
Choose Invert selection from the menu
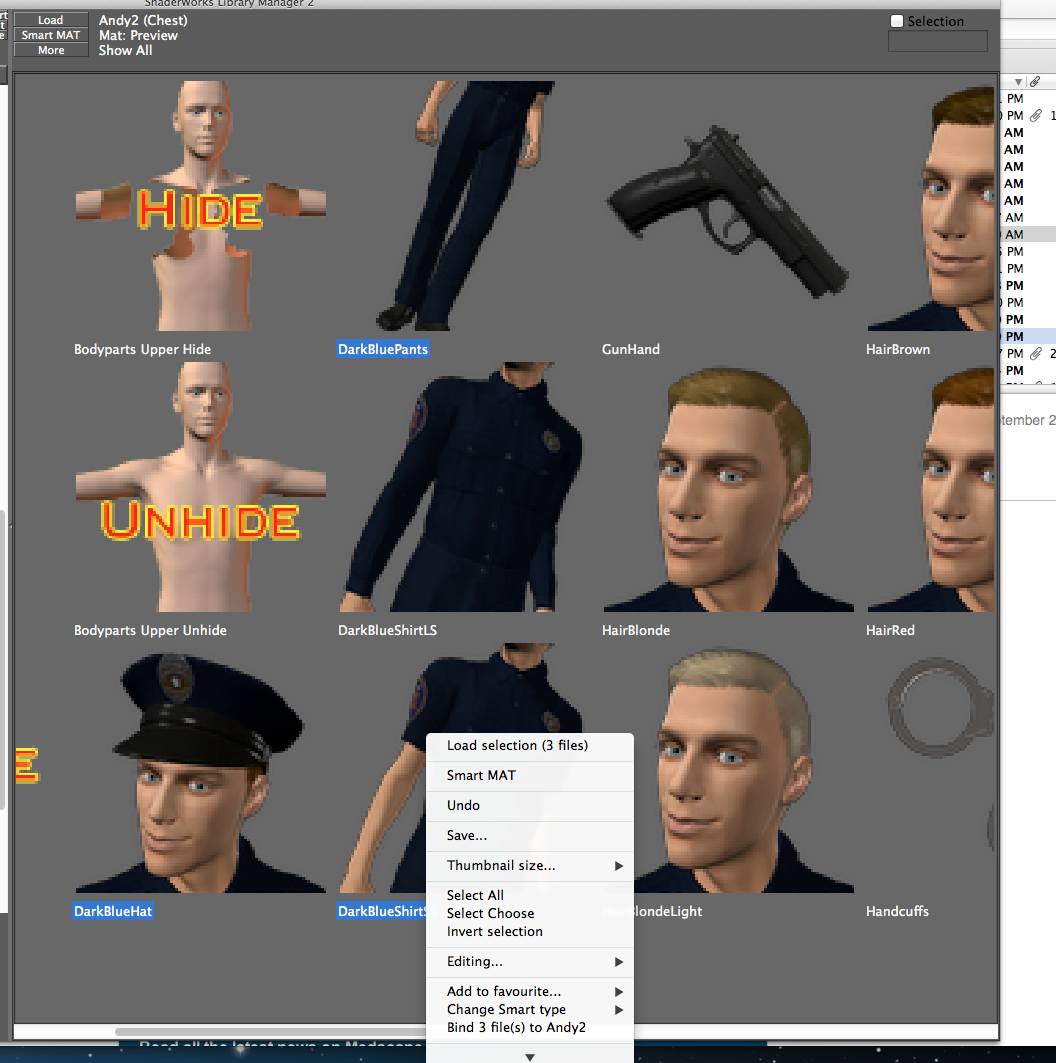coord(494,932)
